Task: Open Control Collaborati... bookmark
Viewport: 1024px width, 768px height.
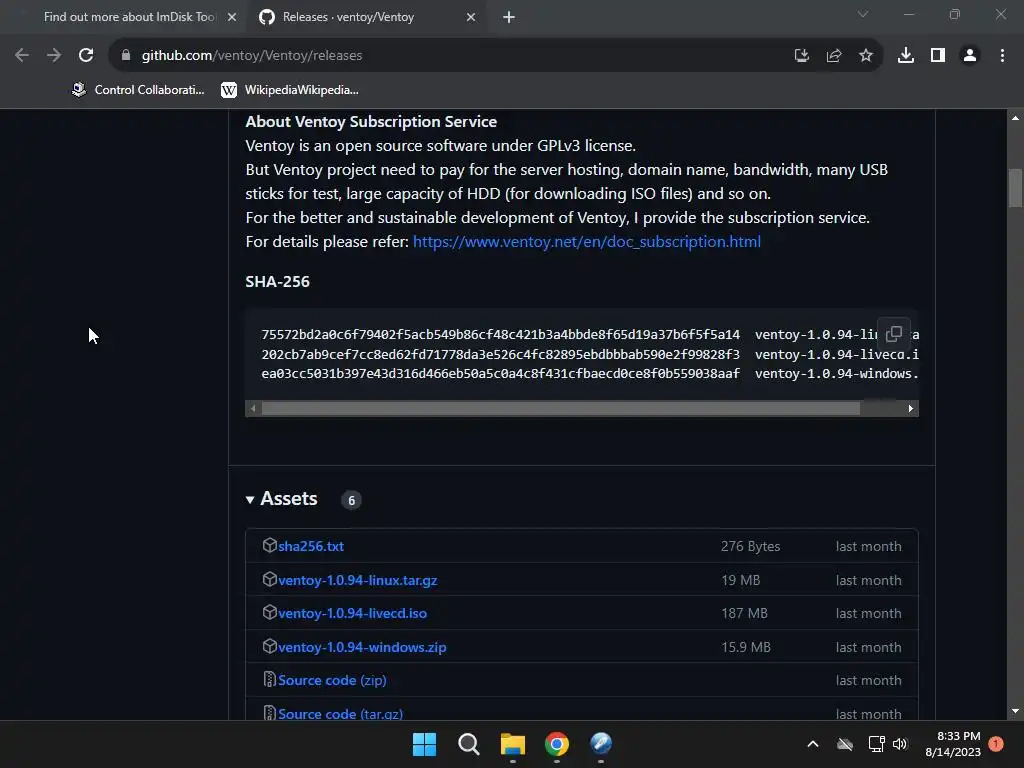Action: point(138,90)
